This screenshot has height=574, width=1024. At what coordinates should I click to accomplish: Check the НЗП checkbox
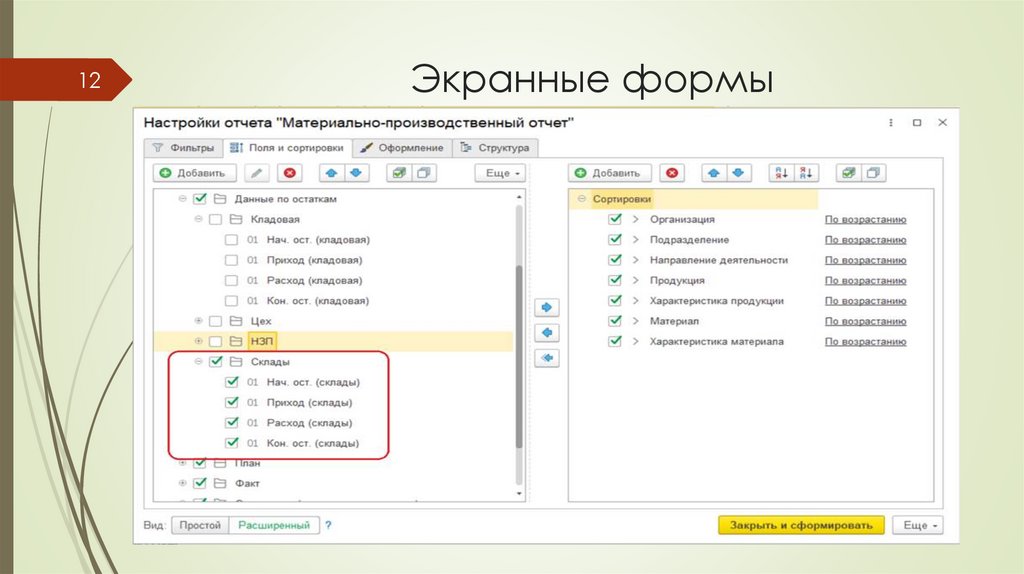click(x=216, y=342)
